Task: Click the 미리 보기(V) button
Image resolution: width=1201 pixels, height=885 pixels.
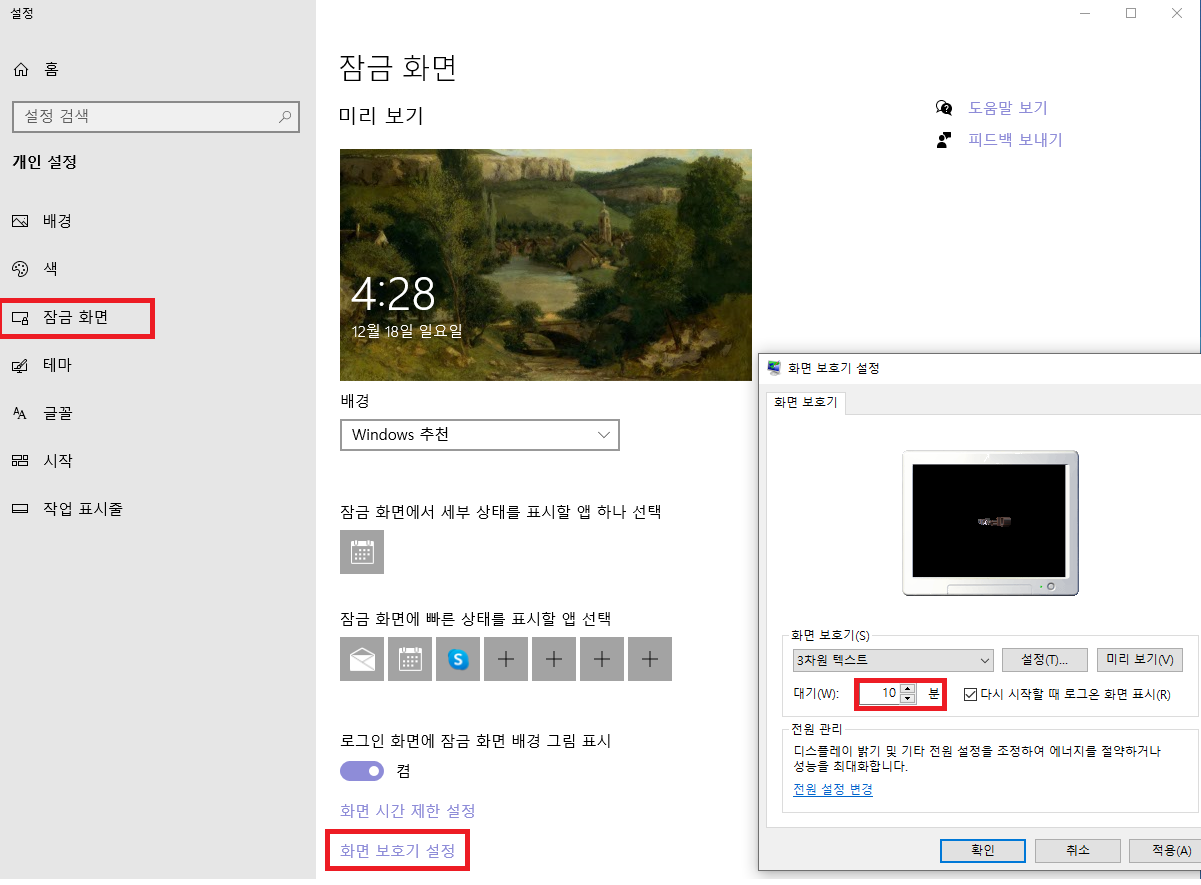Action: [1140, 660]
